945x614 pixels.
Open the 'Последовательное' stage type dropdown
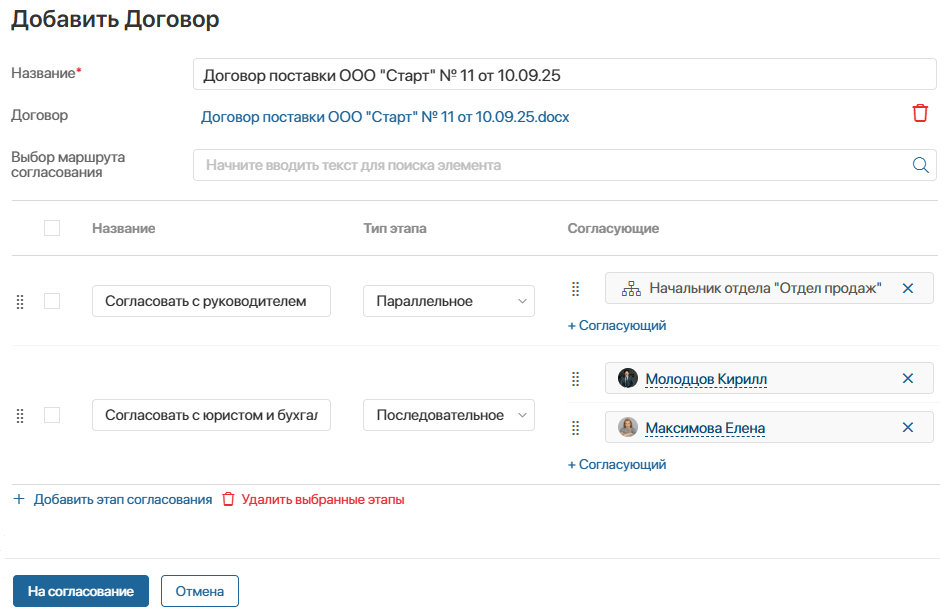pyautogui.click(x=449, y=415)
